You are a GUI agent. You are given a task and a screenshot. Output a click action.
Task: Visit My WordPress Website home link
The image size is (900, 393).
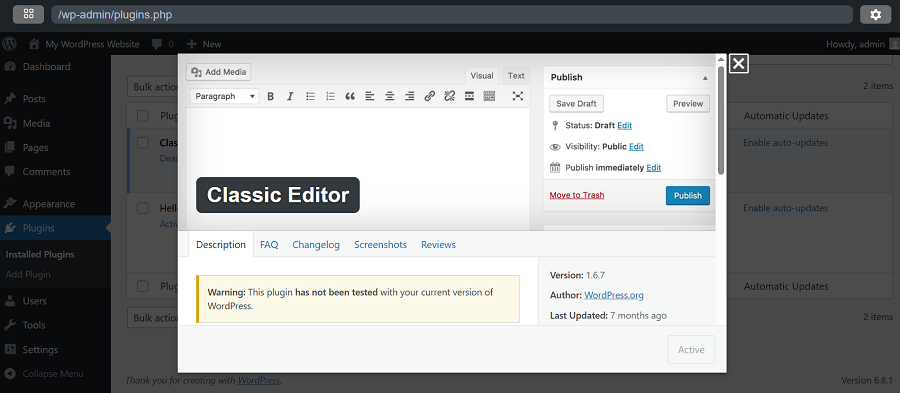[84, 44]
